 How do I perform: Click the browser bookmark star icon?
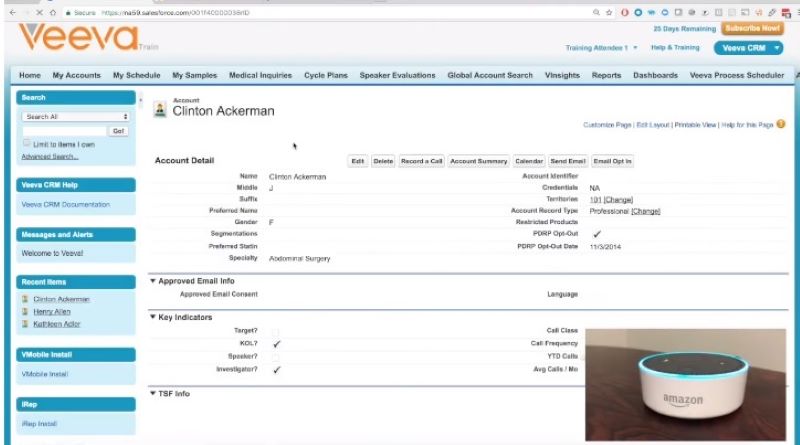(x=608, y=12)
